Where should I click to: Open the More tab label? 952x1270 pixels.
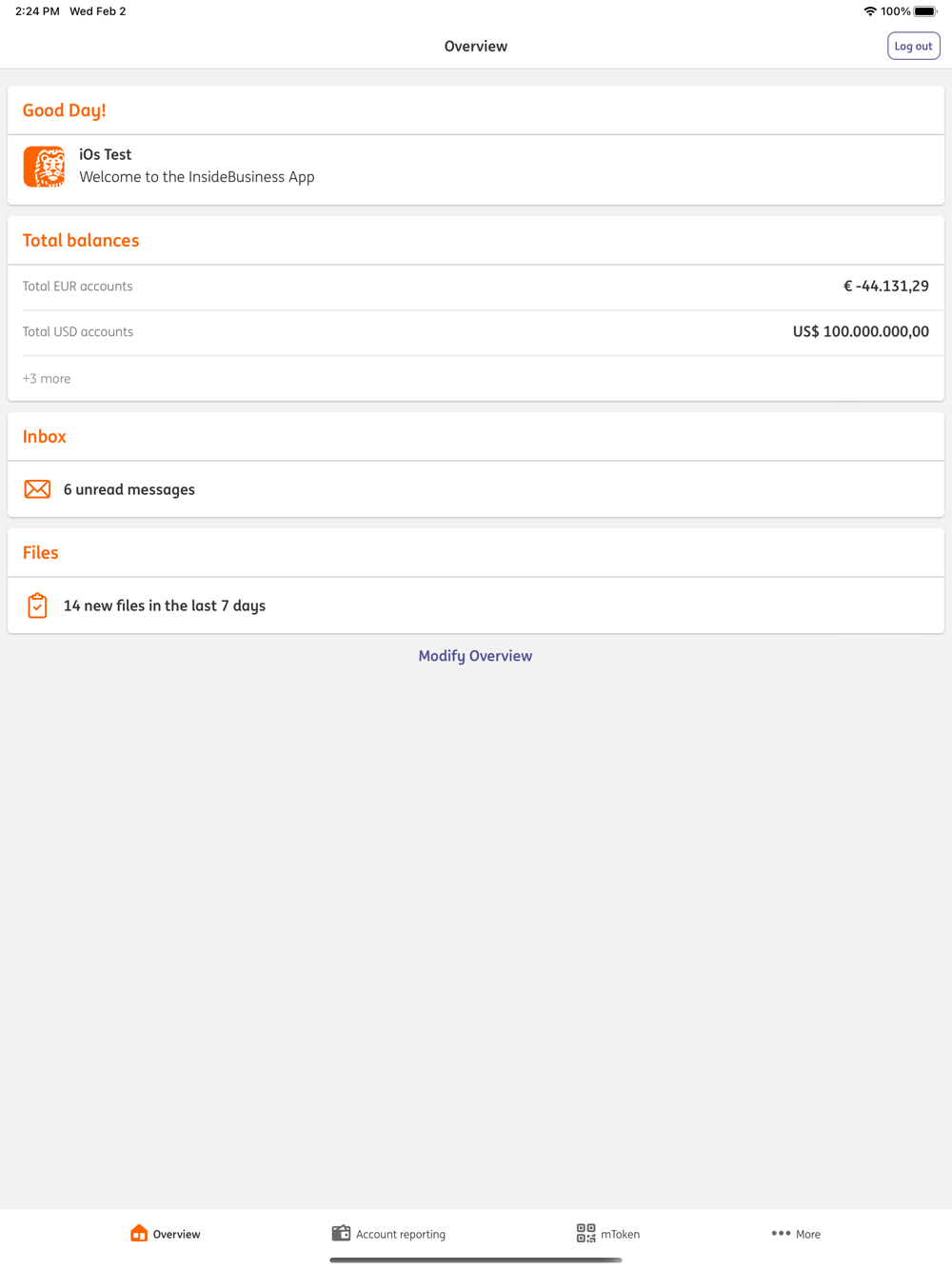click(808, 1234)
